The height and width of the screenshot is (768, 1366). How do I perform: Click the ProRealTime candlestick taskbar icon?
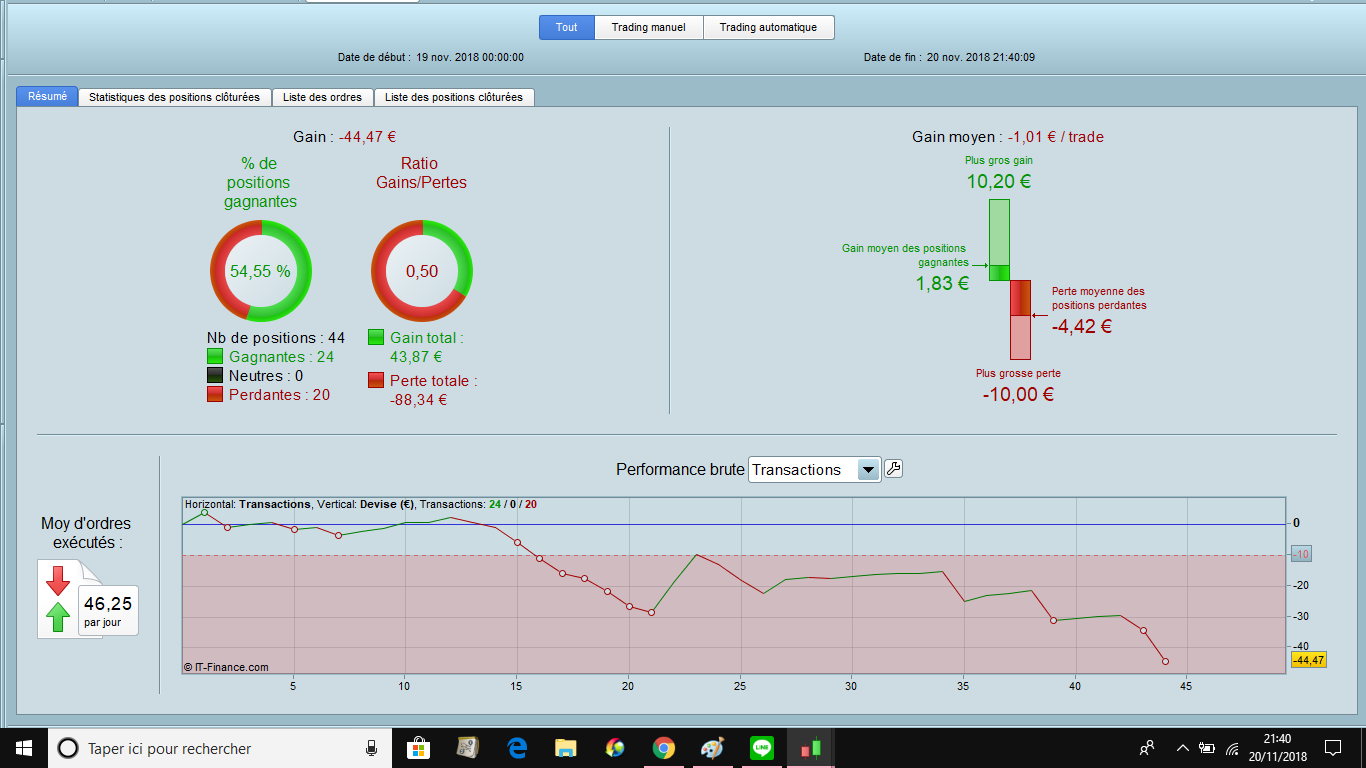(x=810, y=748)
